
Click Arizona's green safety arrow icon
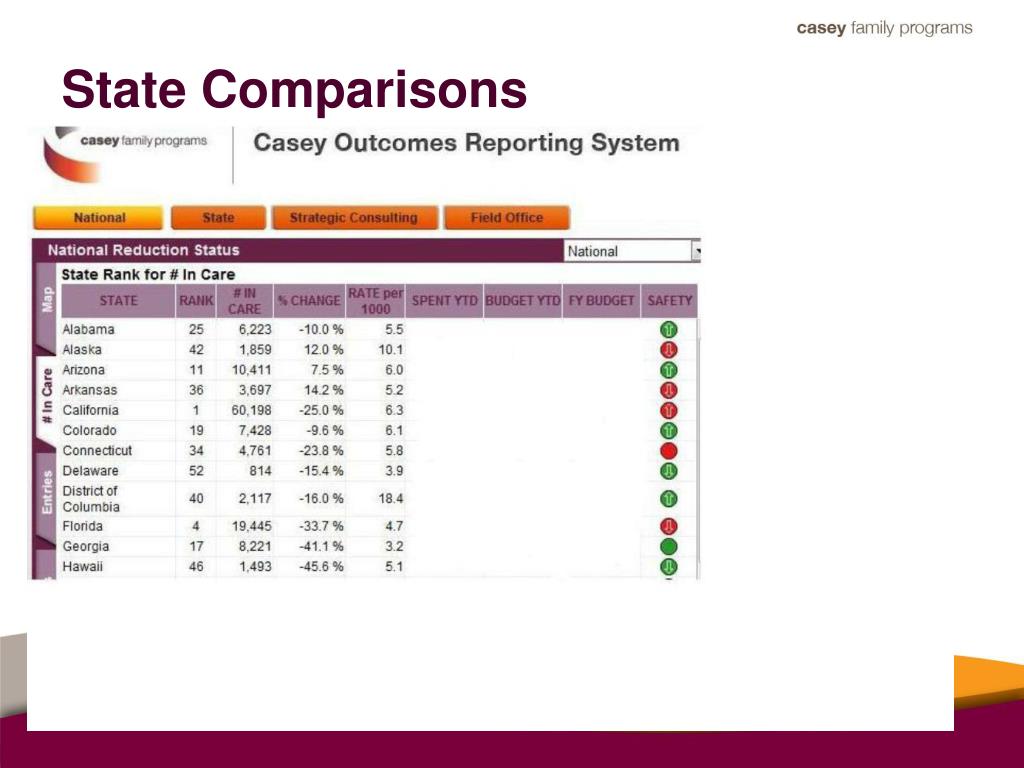(x=669, y=370)
